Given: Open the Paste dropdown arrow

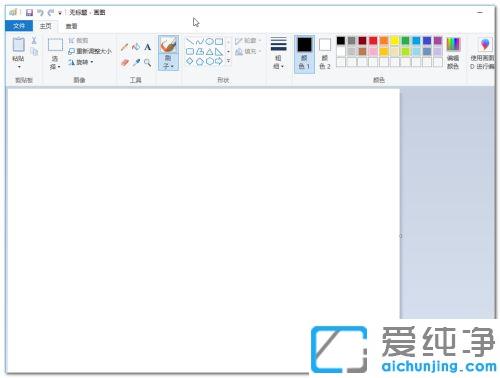Looking at the screenshot, I should point(19,67).
